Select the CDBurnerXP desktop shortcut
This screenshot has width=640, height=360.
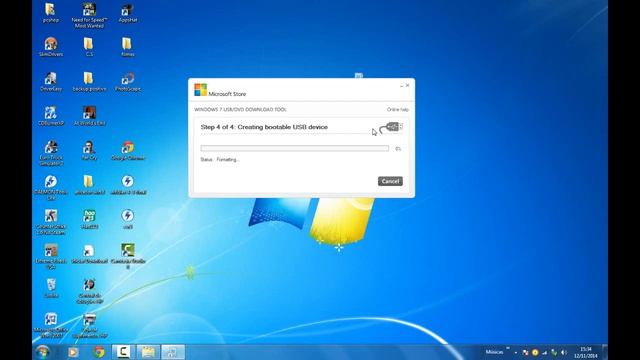click(51, 116)
